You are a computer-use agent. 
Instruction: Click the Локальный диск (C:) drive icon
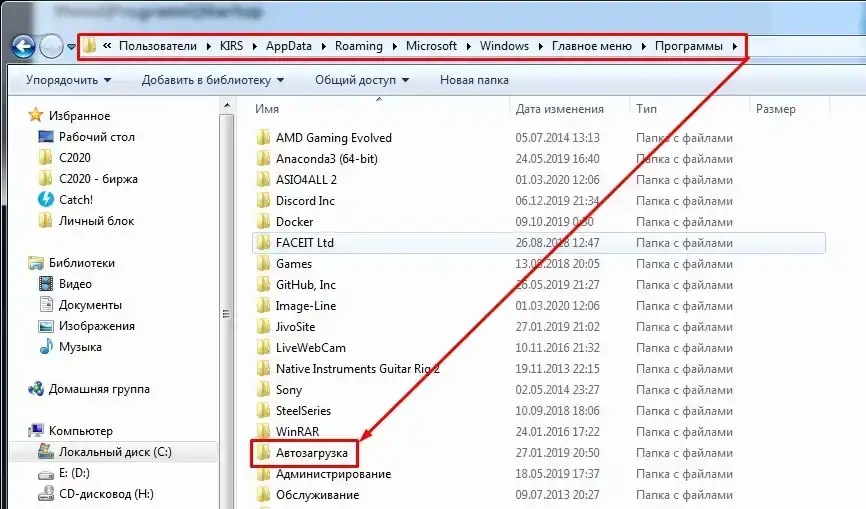(x=45, y=451)
